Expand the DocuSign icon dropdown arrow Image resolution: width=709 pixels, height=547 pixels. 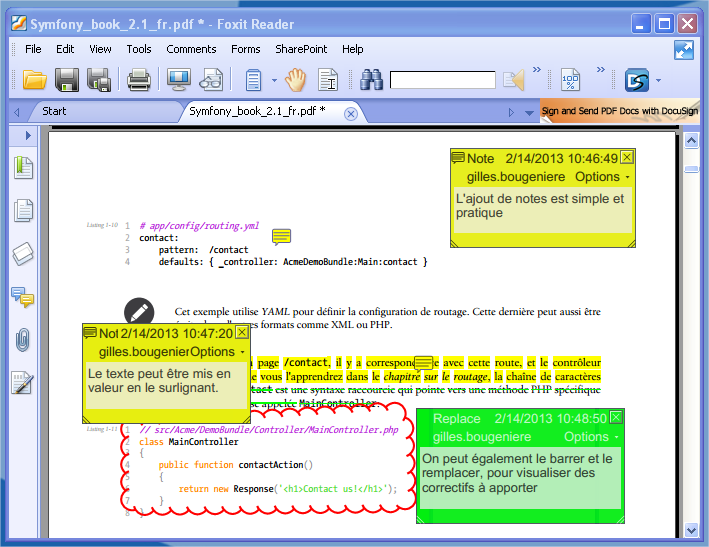(658, 80)
